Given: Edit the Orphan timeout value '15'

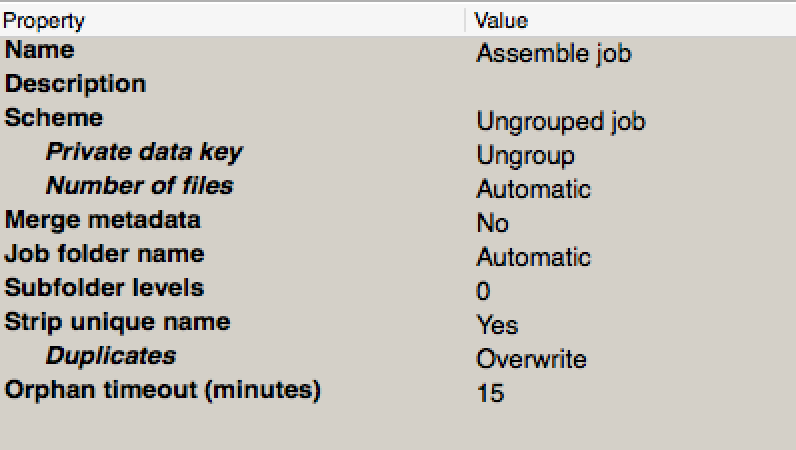Looking at the screenshot, I should pyautogui.click(x=490, y=394).
